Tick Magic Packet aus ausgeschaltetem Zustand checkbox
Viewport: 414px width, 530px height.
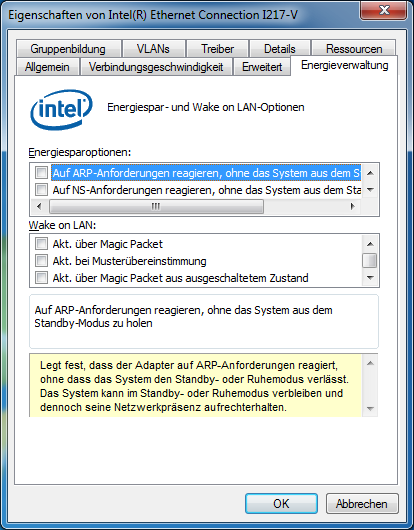[42, 278]
